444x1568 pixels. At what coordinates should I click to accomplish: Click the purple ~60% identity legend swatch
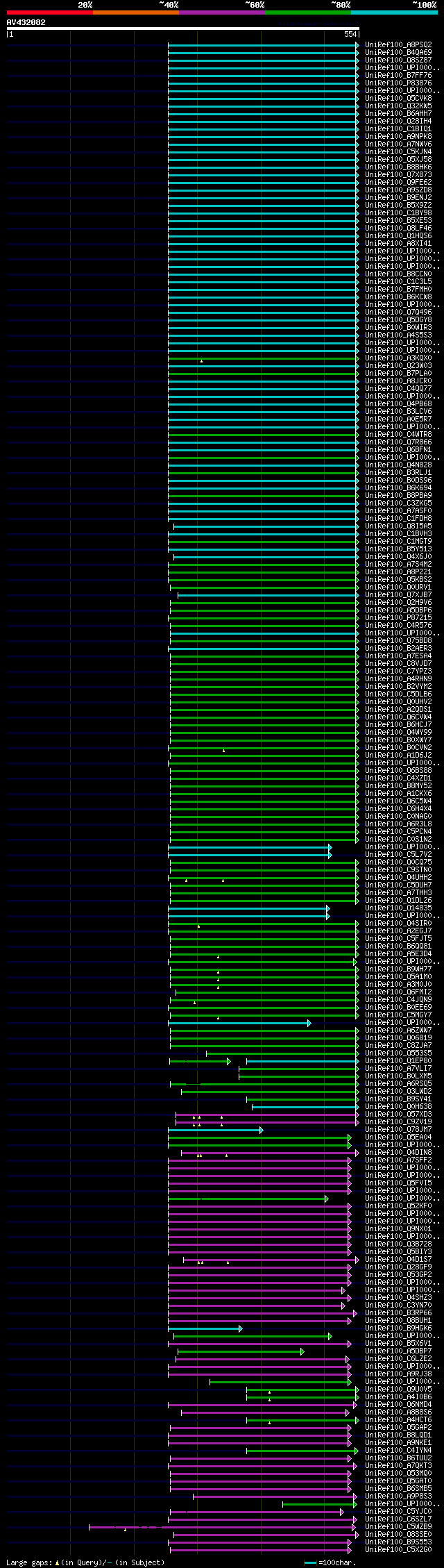[221, 12]
